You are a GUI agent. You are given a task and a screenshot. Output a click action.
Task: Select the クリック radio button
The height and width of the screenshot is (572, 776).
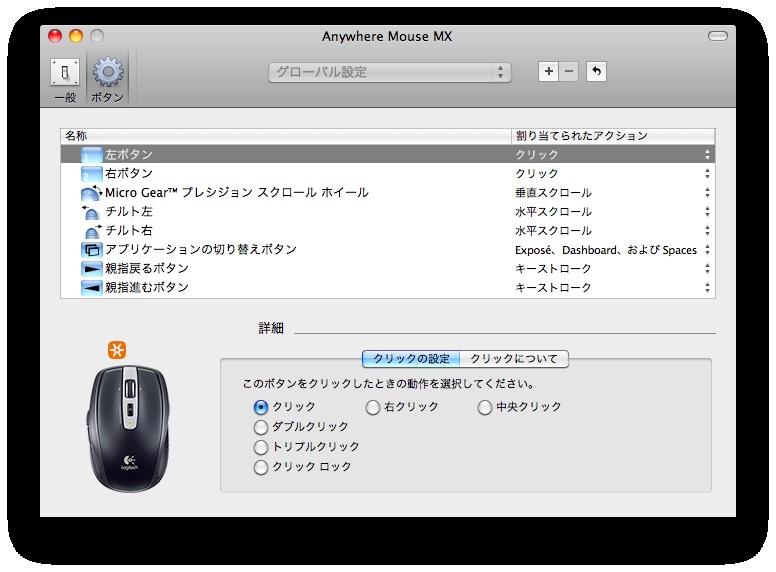pyautogui.click(x=261, y=407)
